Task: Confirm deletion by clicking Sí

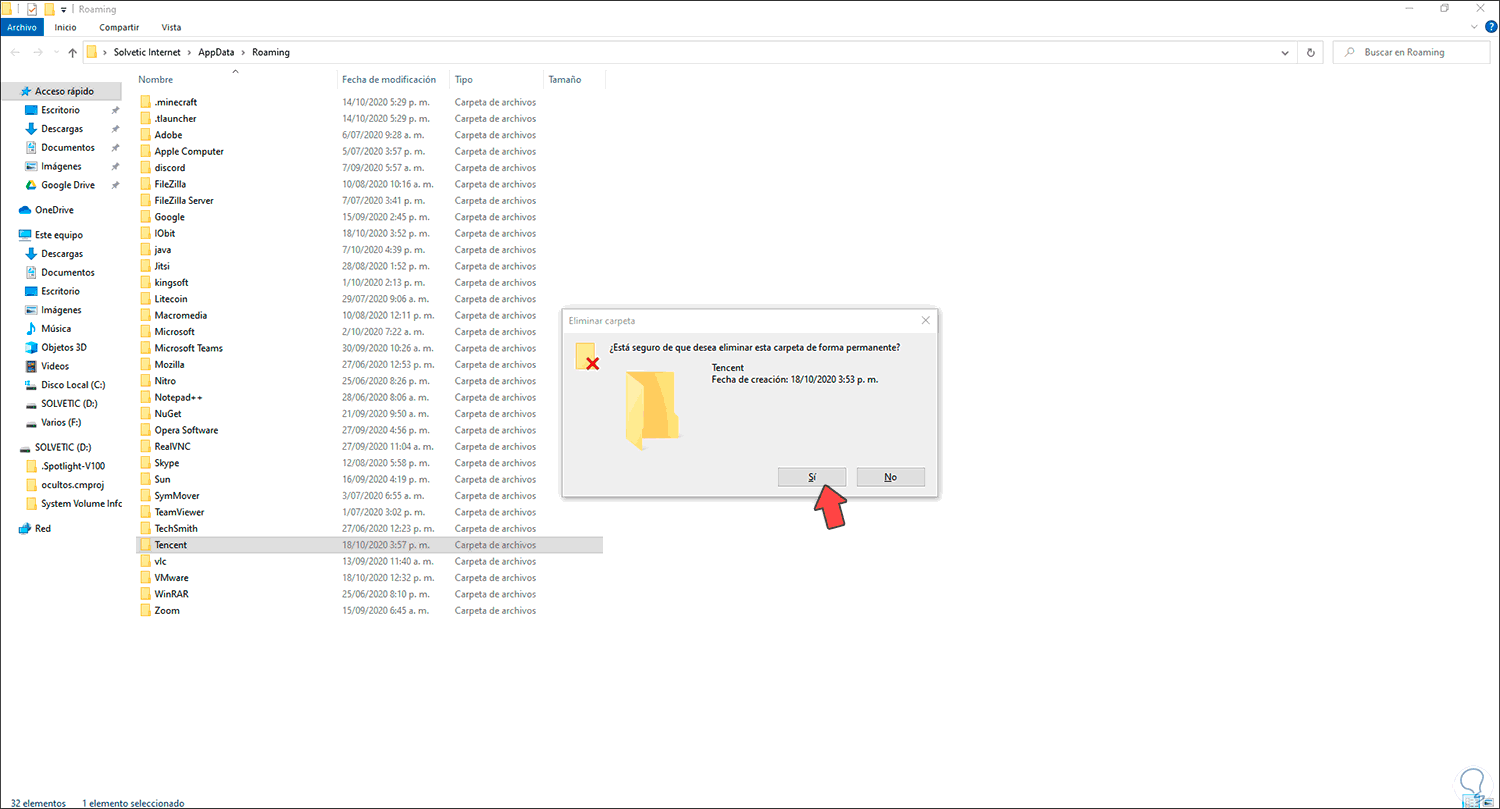Action: 811,477
